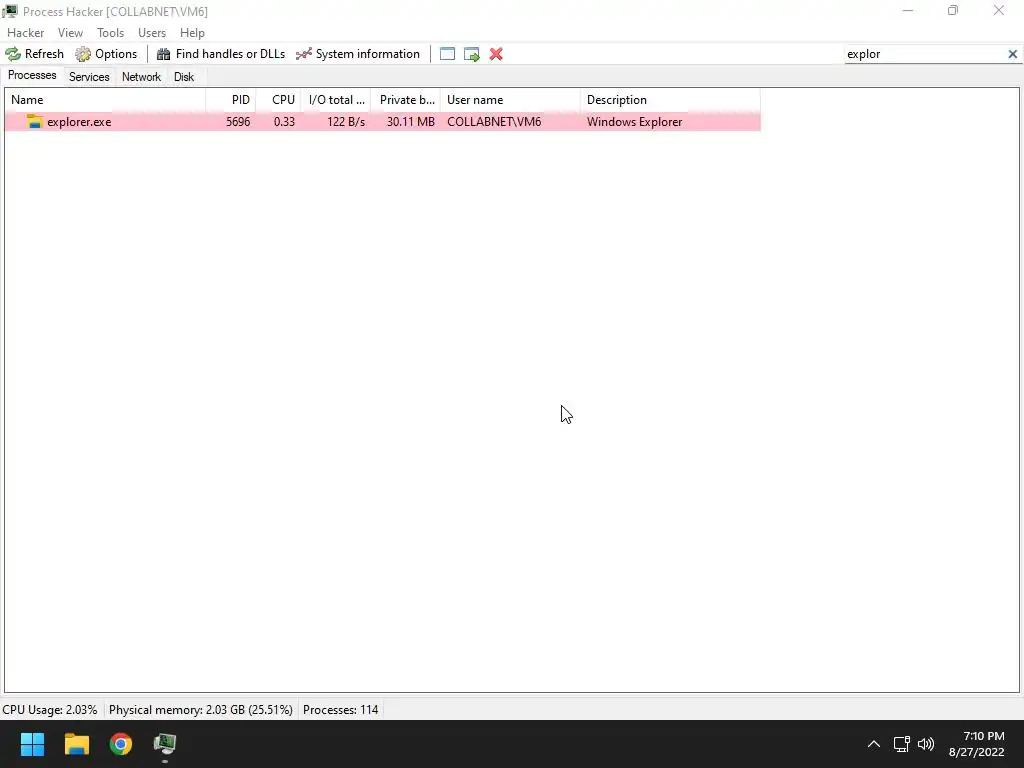Screen dimensions: 1024x768
Task: Open Options from the toolbar
Action: [106, 54]
